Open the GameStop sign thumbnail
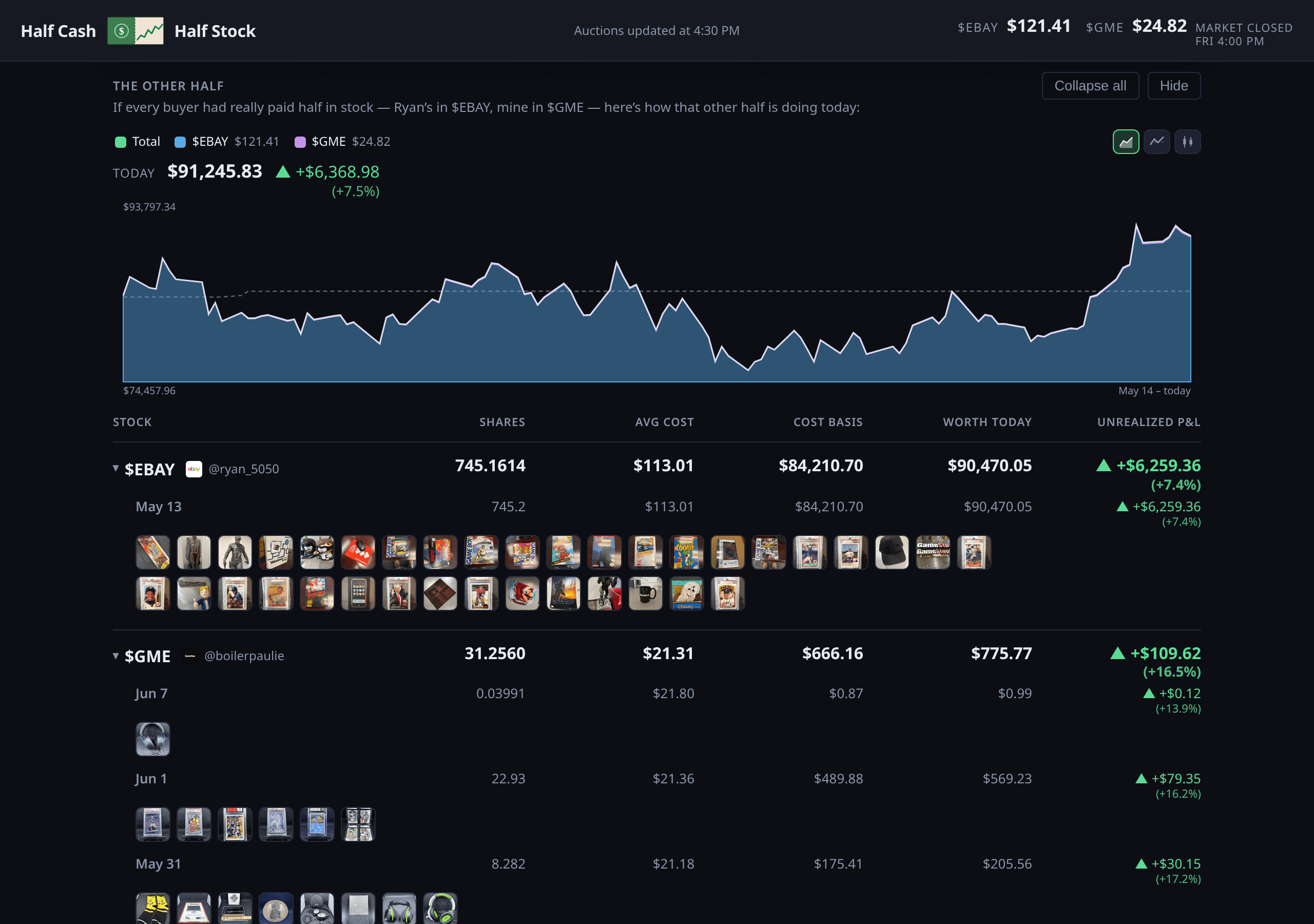 pos(932,552)
